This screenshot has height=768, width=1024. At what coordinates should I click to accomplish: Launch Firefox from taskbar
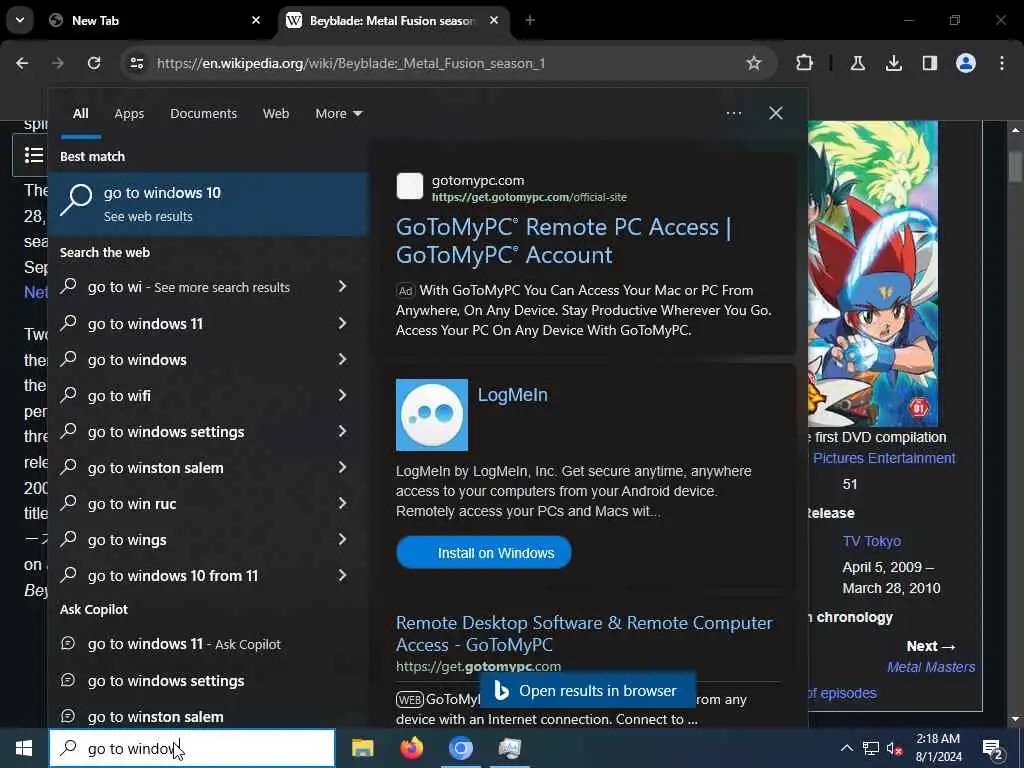pos(411,748)
